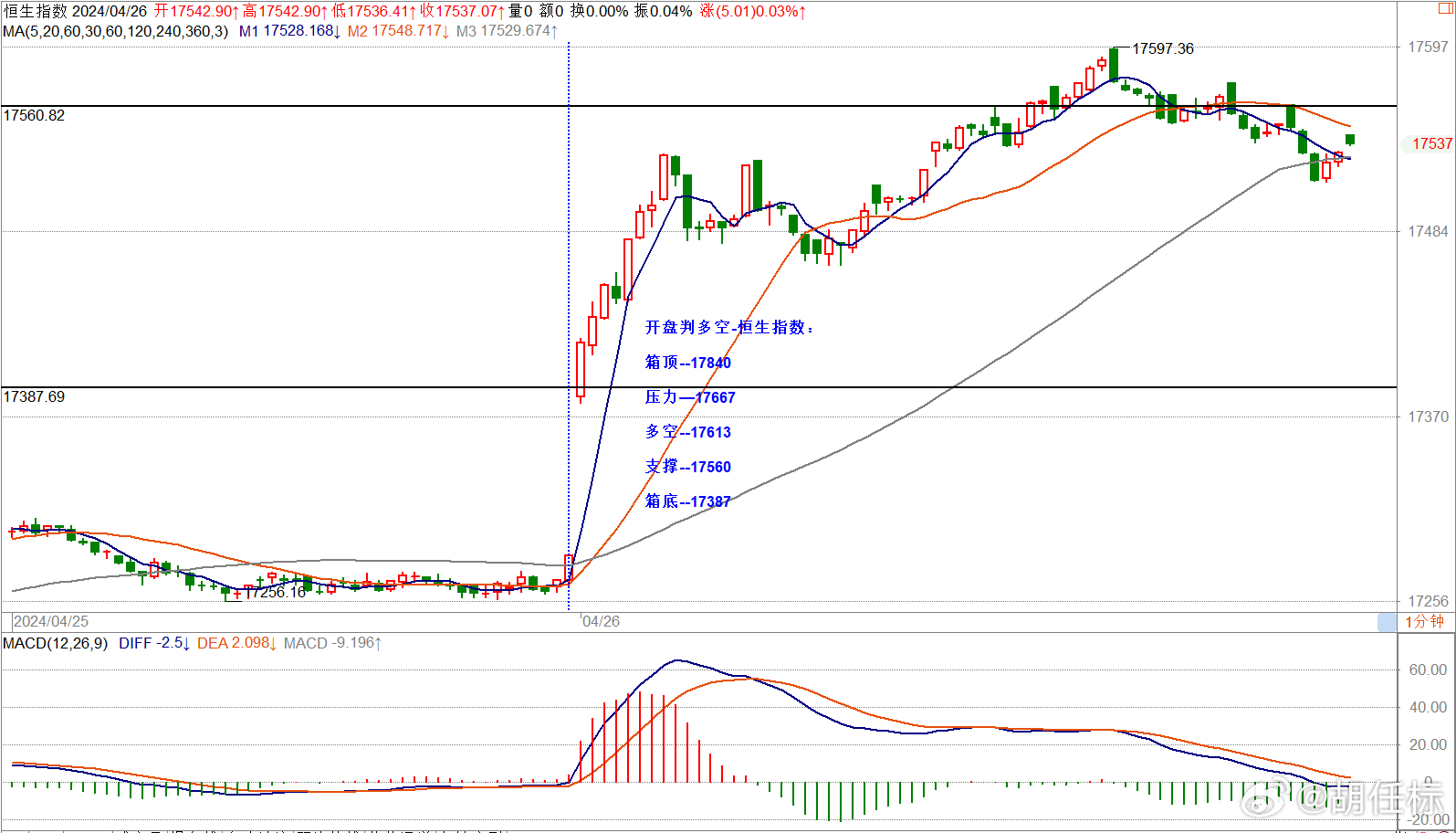This screenshot has height=833, width=1456.
Task: Click the turnover rate 换0.00%
Action: point(600,11)
